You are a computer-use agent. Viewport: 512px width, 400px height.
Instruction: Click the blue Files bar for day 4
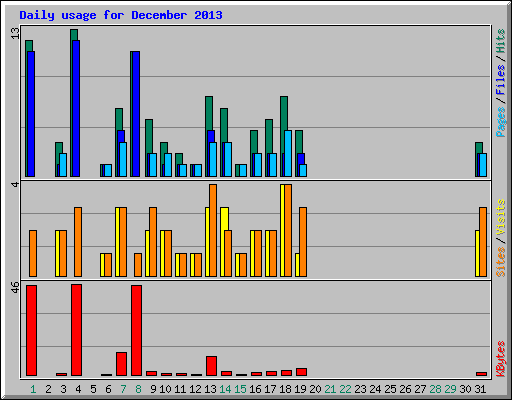click(76, 108)
